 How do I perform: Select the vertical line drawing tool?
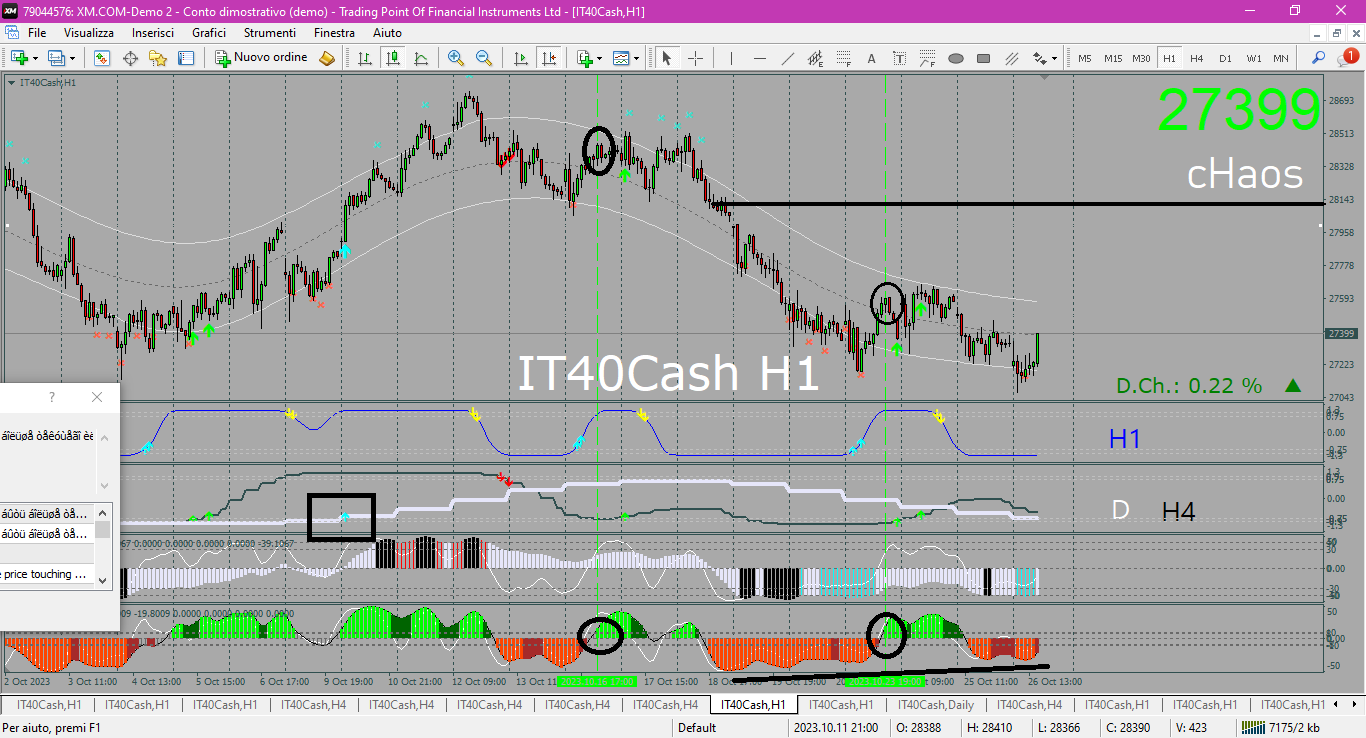point(732,58)
